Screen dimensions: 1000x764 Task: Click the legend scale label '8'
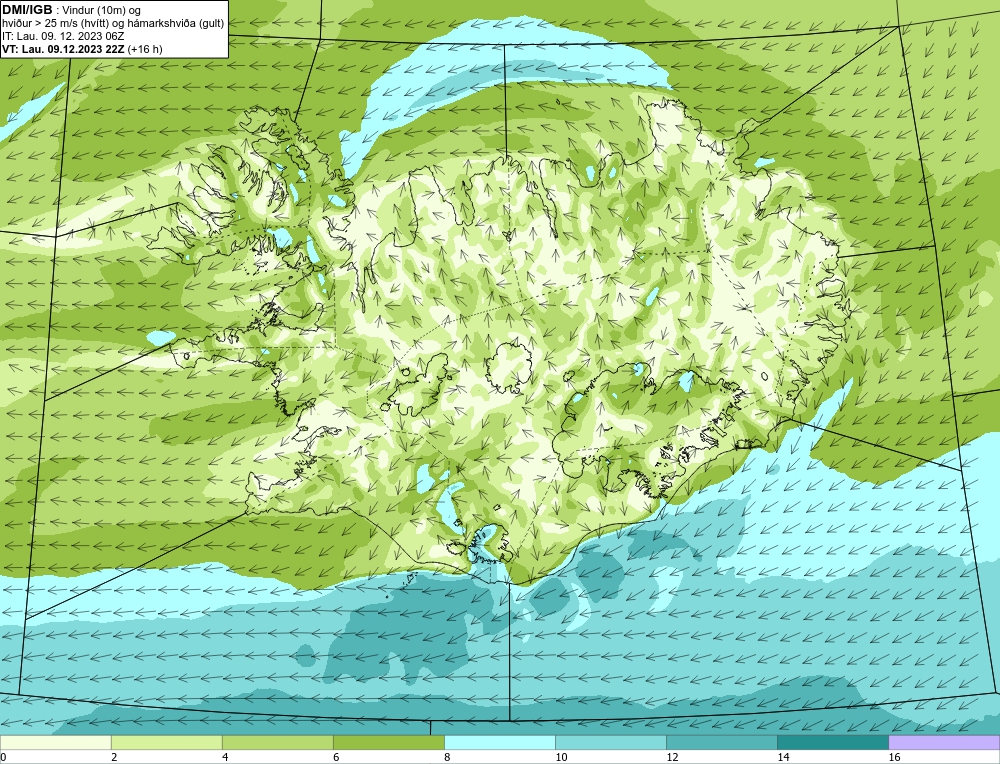[x=447, y=757]
